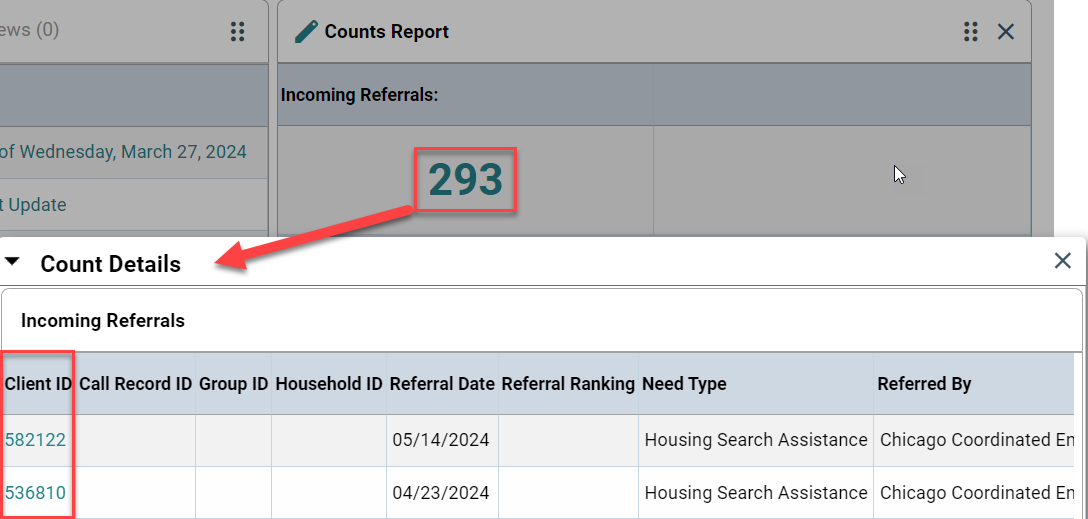Open the 293 incoming referrals count
1088x519 pixels.
pyautogui.click(x=465, y=180)
